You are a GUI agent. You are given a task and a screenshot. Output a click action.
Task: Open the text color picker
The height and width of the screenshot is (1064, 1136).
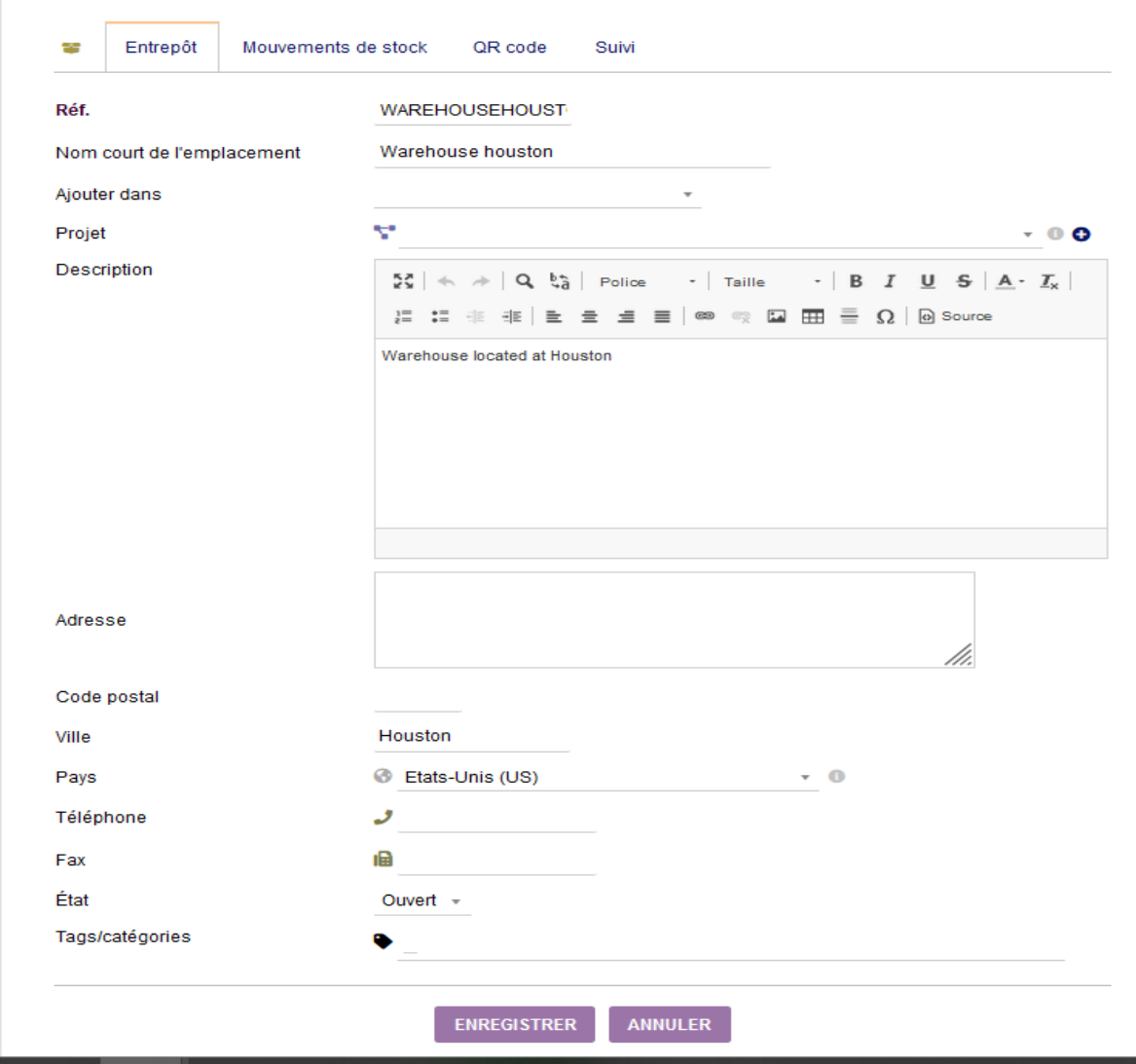1009,281
